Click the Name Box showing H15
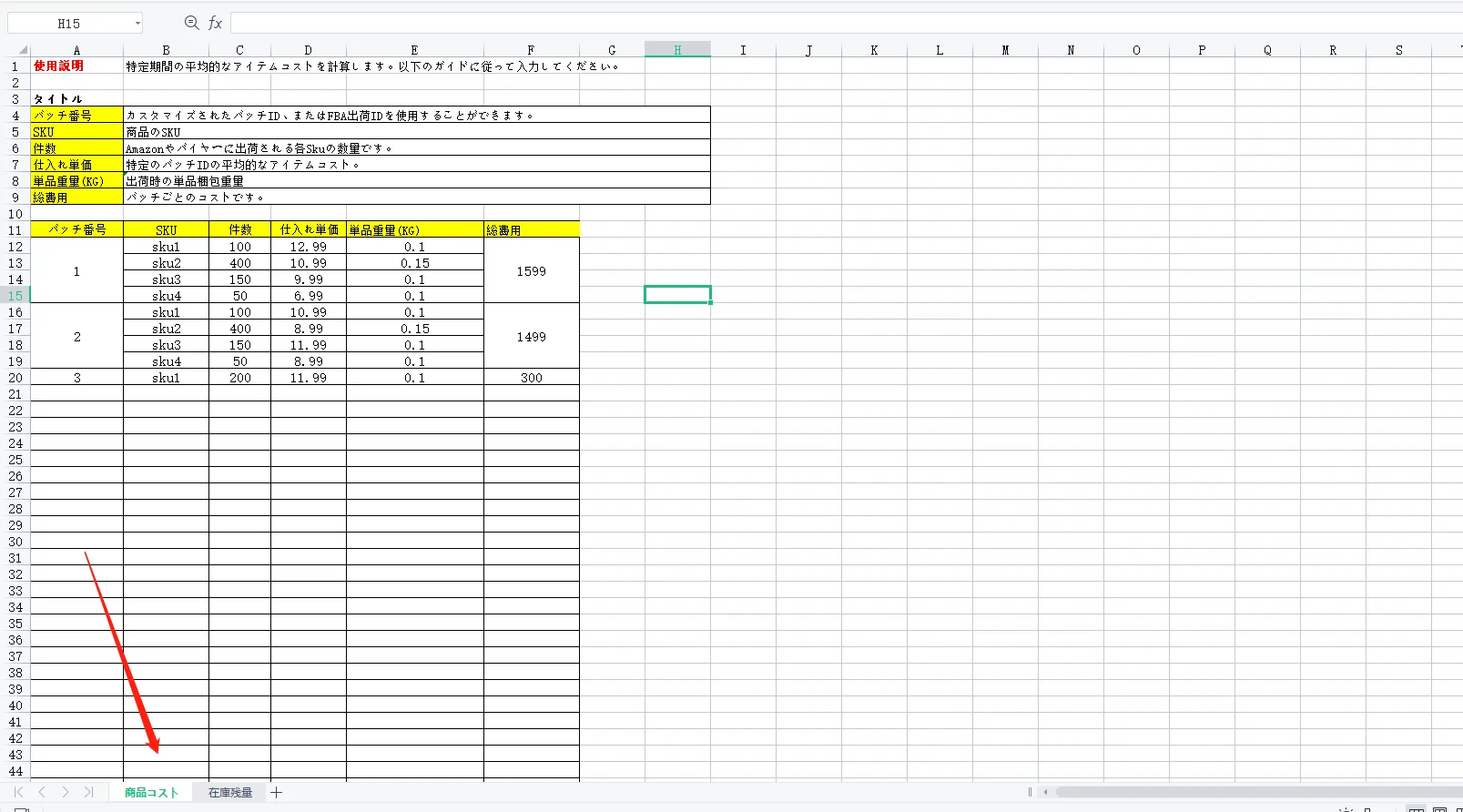The width and height of the screenshot is (1463, 812). [69, 23]
